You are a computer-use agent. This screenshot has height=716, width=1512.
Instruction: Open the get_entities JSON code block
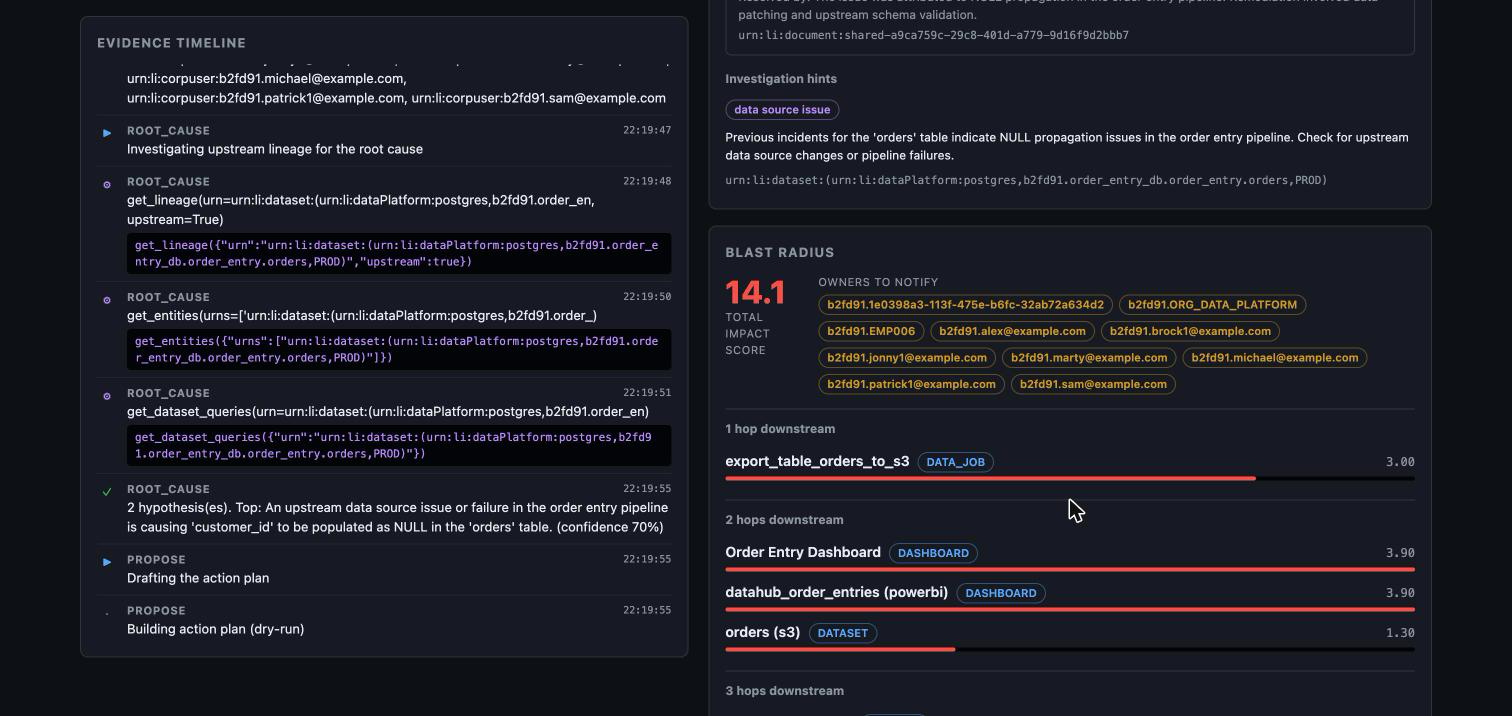pyautogui.click(x=399, y=350)
